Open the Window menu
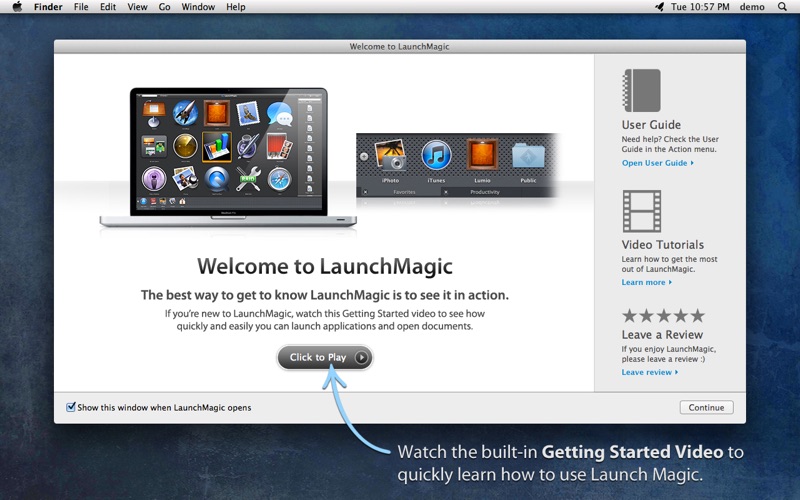This screenshot has width=800, height=500. pos(198,7)
